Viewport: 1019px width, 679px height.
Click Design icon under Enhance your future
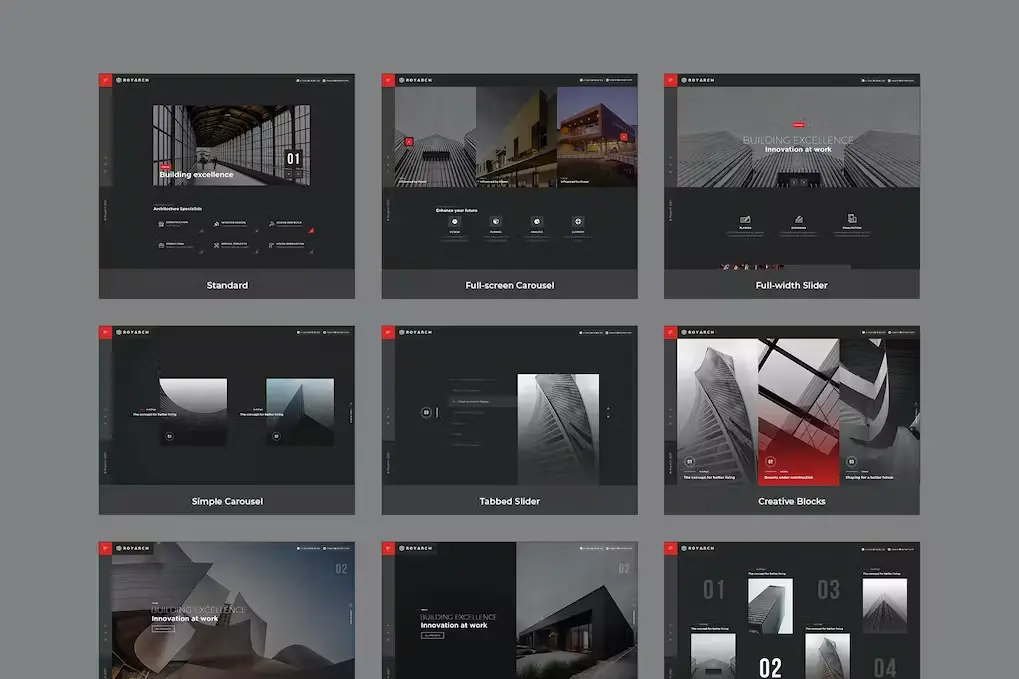[455, 221]
